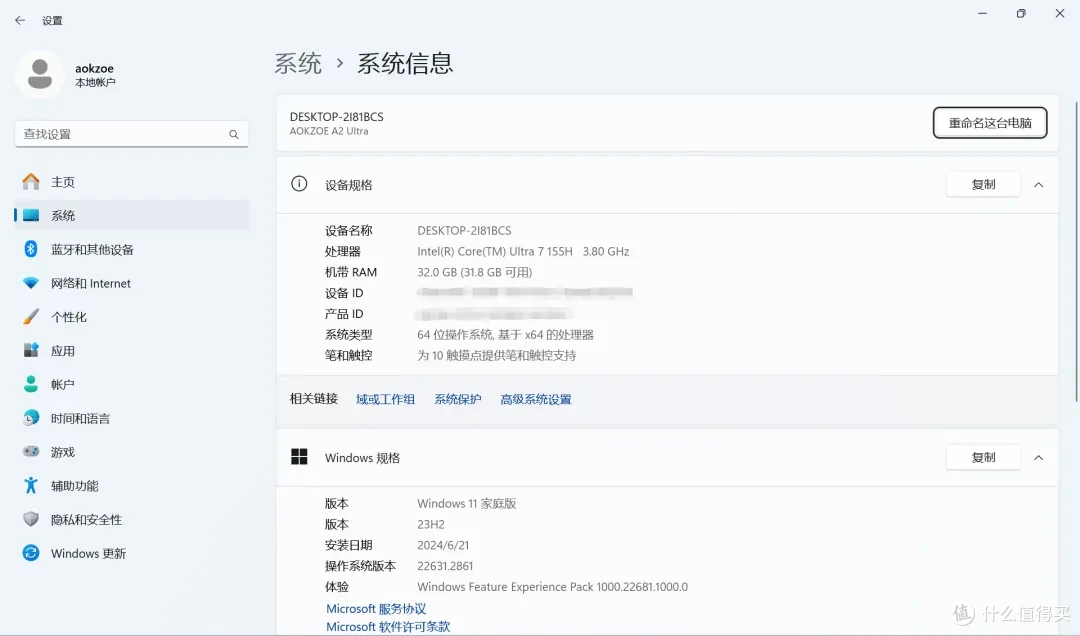Collapse the 设备规格 section with its chevron
Image resolution: width=1080 pixels, height=636 pixels.
tap(1039, 185)
